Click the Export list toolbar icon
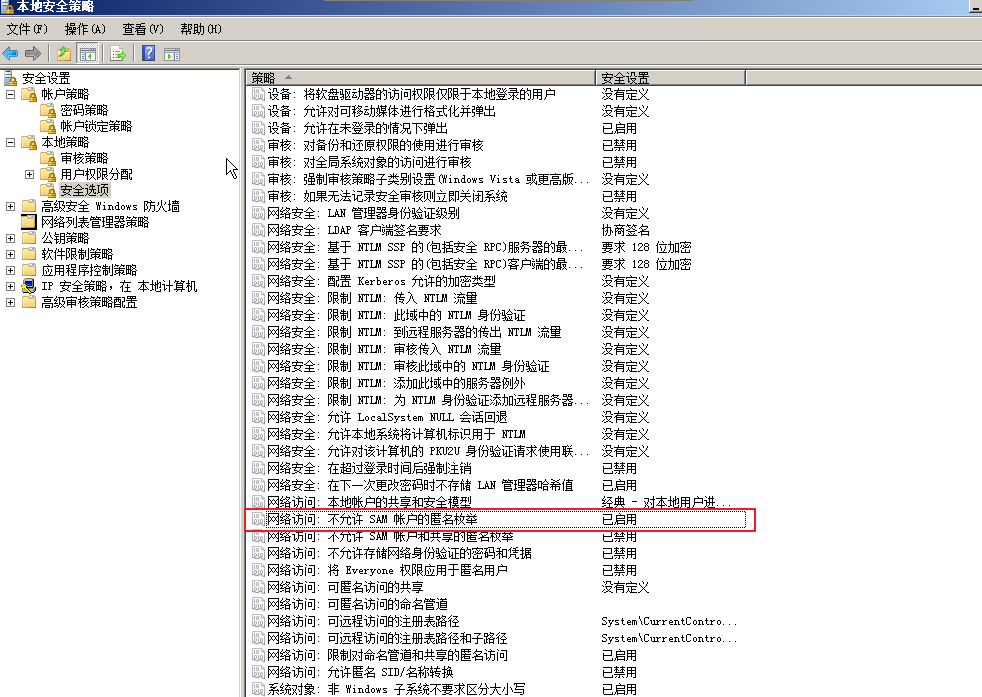982x697 pixels. tap(118, 54)
